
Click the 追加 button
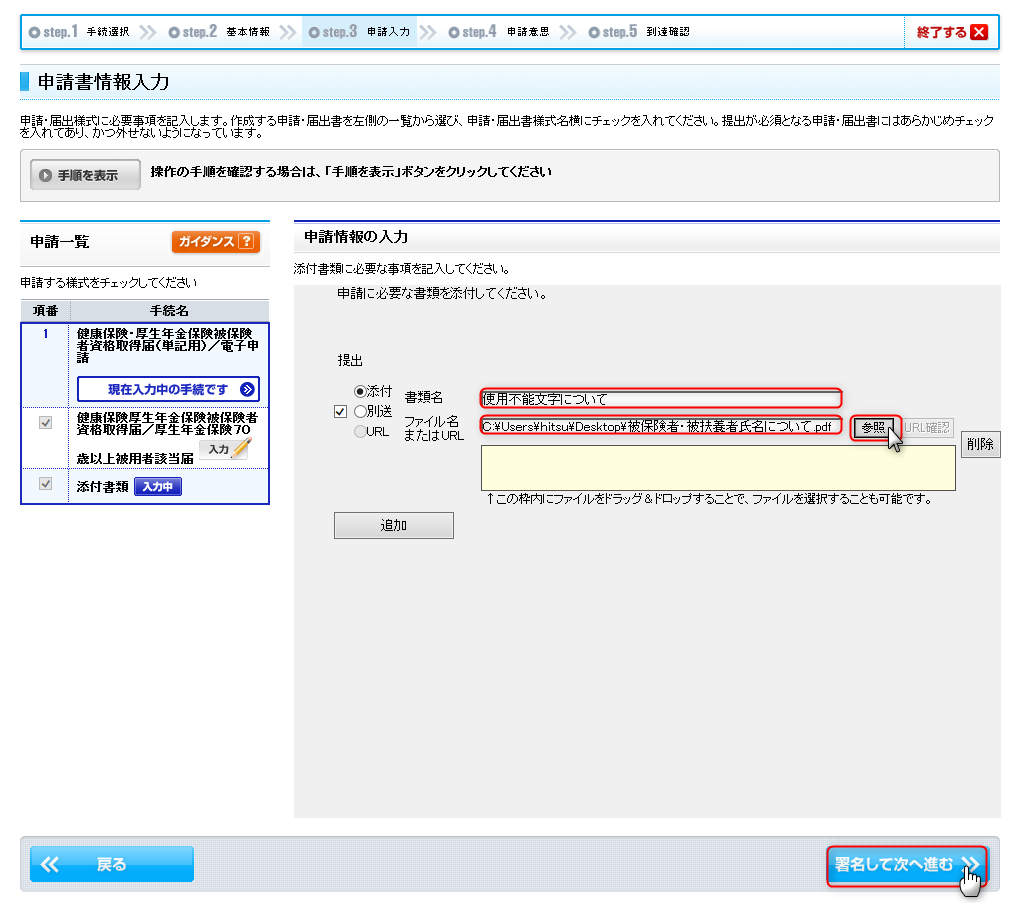tap(393, 525)
